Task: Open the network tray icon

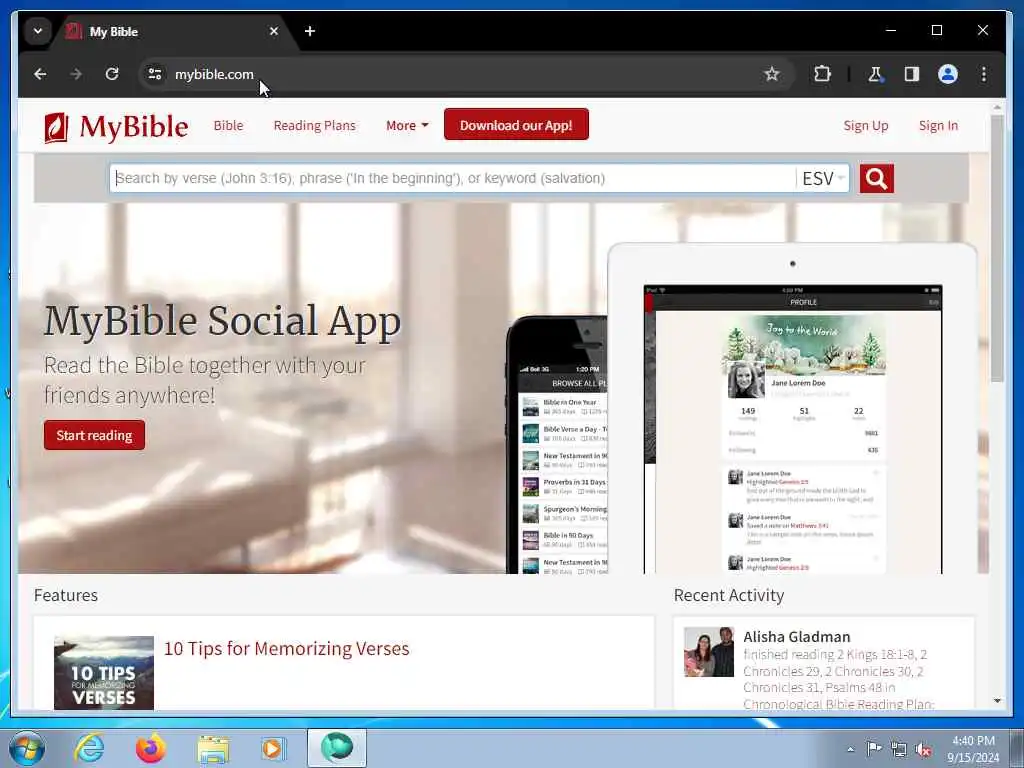Action: click(x=899, y=749)
